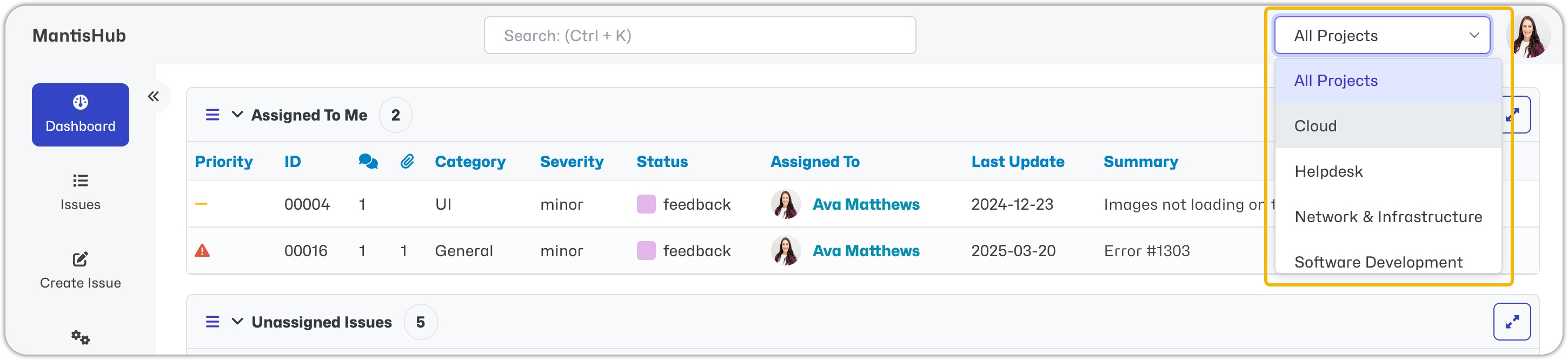Sort by the Status column header
Screen dimensions: 1568x360
[662, 161]
